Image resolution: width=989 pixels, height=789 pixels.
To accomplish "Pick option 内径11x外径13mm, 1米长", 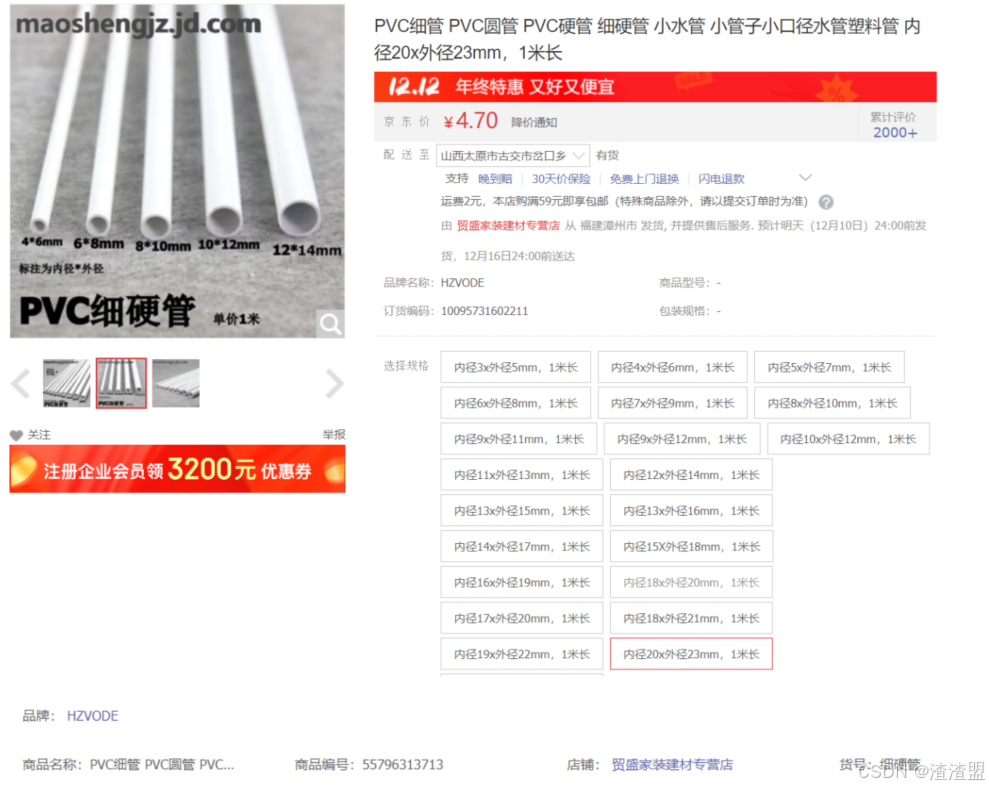I will (522, 475).
